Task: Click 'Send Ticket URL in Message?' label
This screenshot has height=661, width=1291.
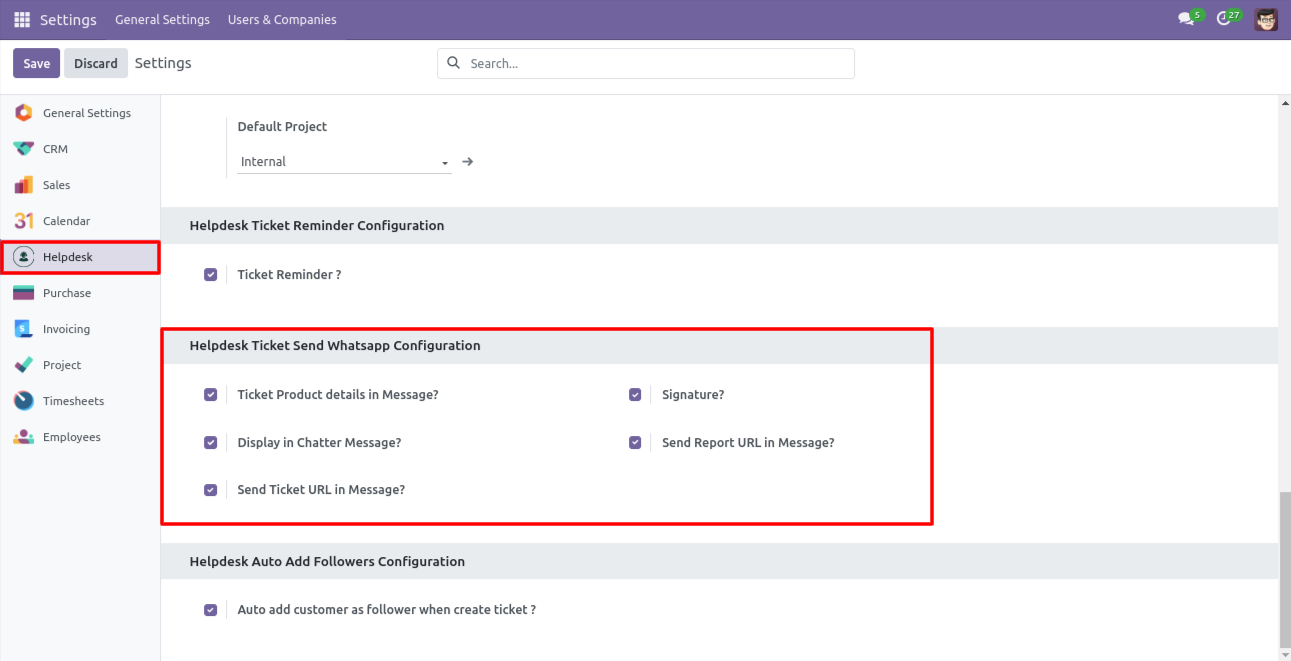Action: click(321, 490)
